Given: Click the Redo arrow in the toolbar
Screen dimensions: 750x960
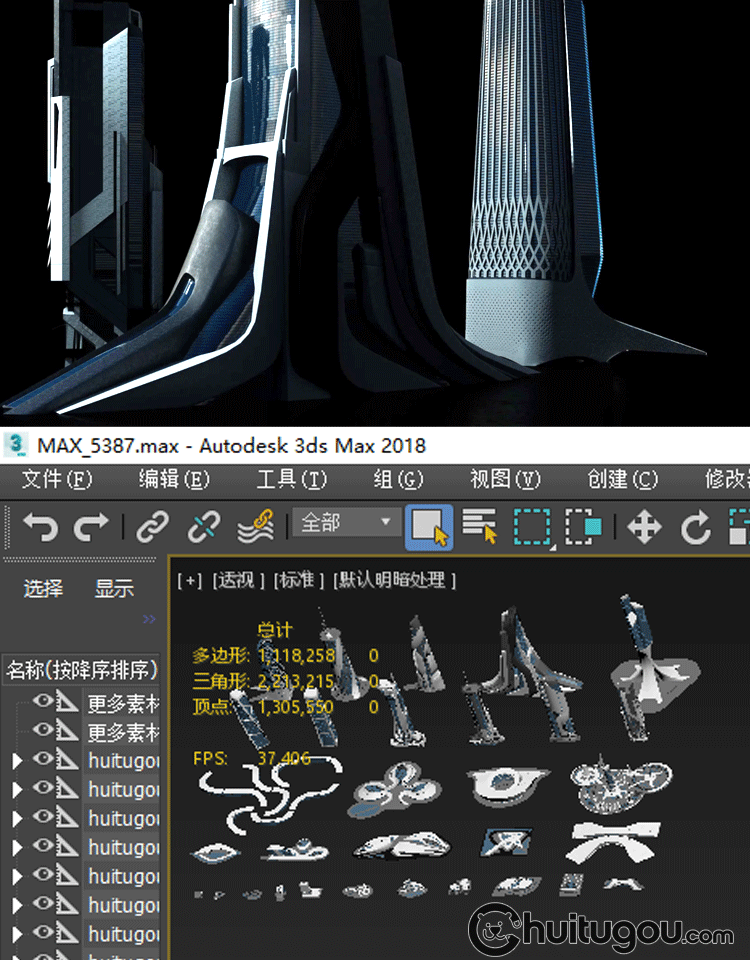Looking at the screenshot, I should (x=92, y=526).
